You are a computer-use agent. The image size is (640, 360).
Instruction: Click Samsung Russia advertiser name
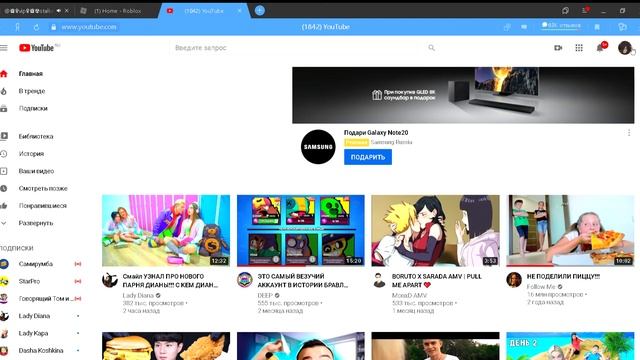click(x=391, y=142)
